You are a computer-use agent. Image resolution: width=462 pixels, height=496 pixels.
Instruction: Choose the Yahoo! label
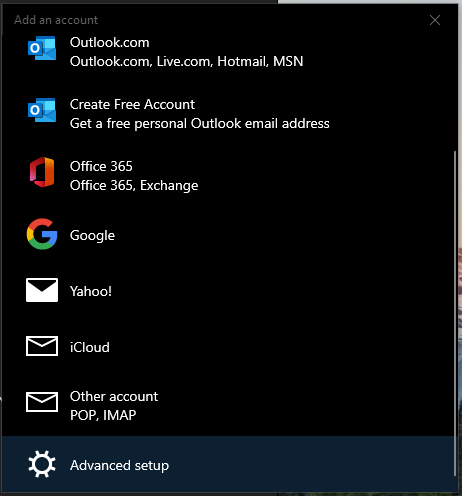point(91,291)
